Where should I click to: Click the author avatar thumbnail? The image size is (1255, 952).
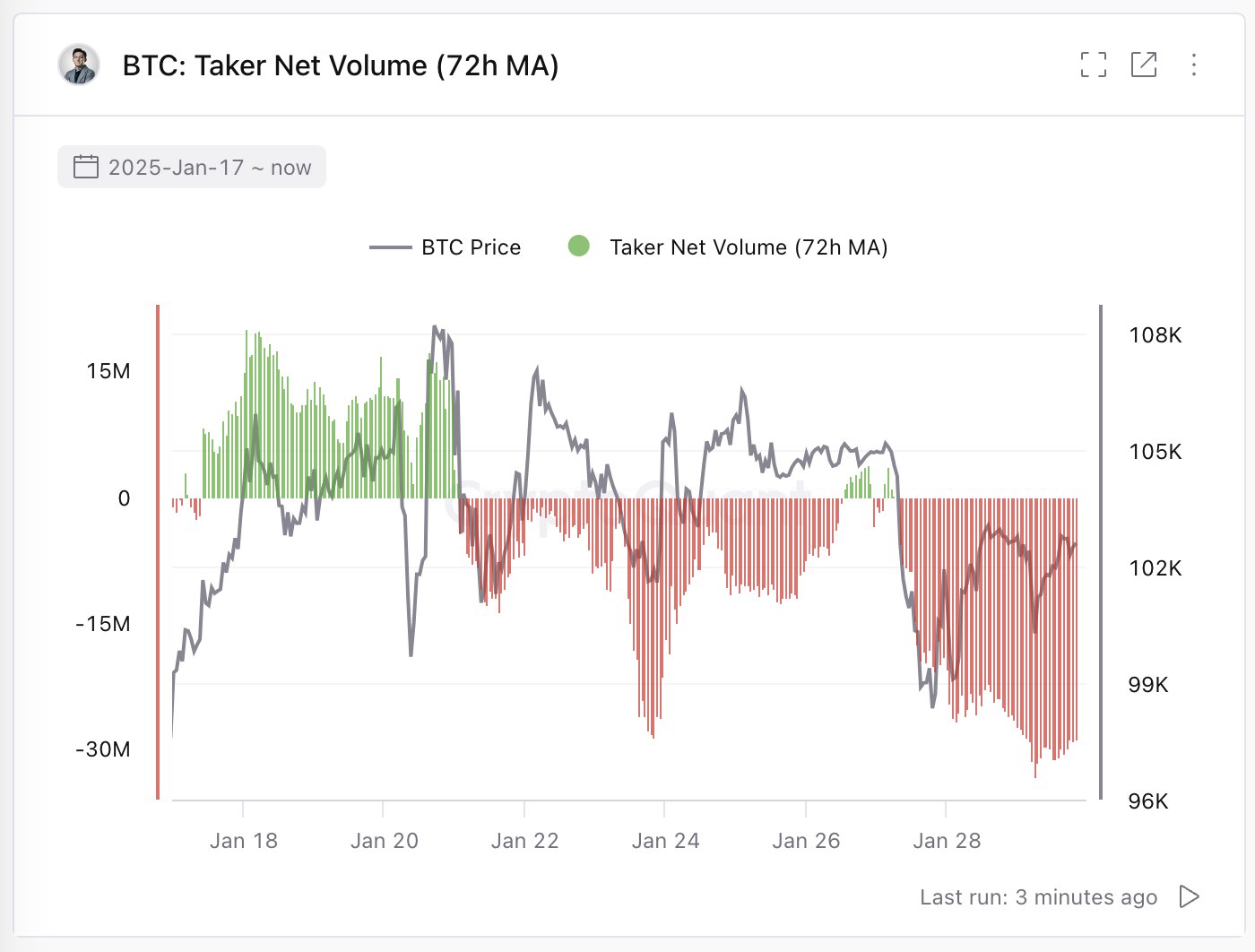tap(79, 65)
